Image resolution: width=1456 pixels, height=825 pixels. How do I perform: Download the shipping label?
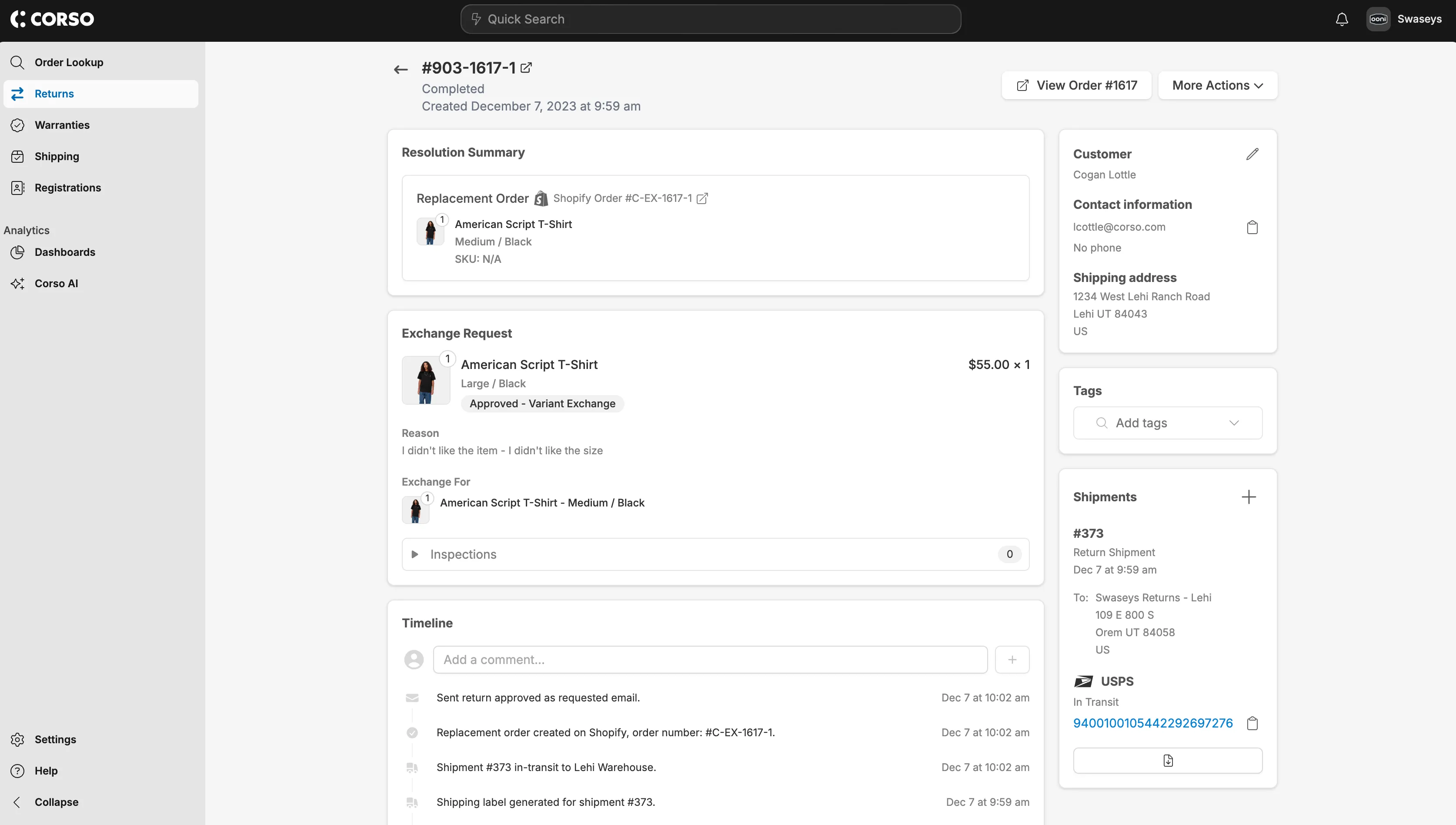point(1168,760)
